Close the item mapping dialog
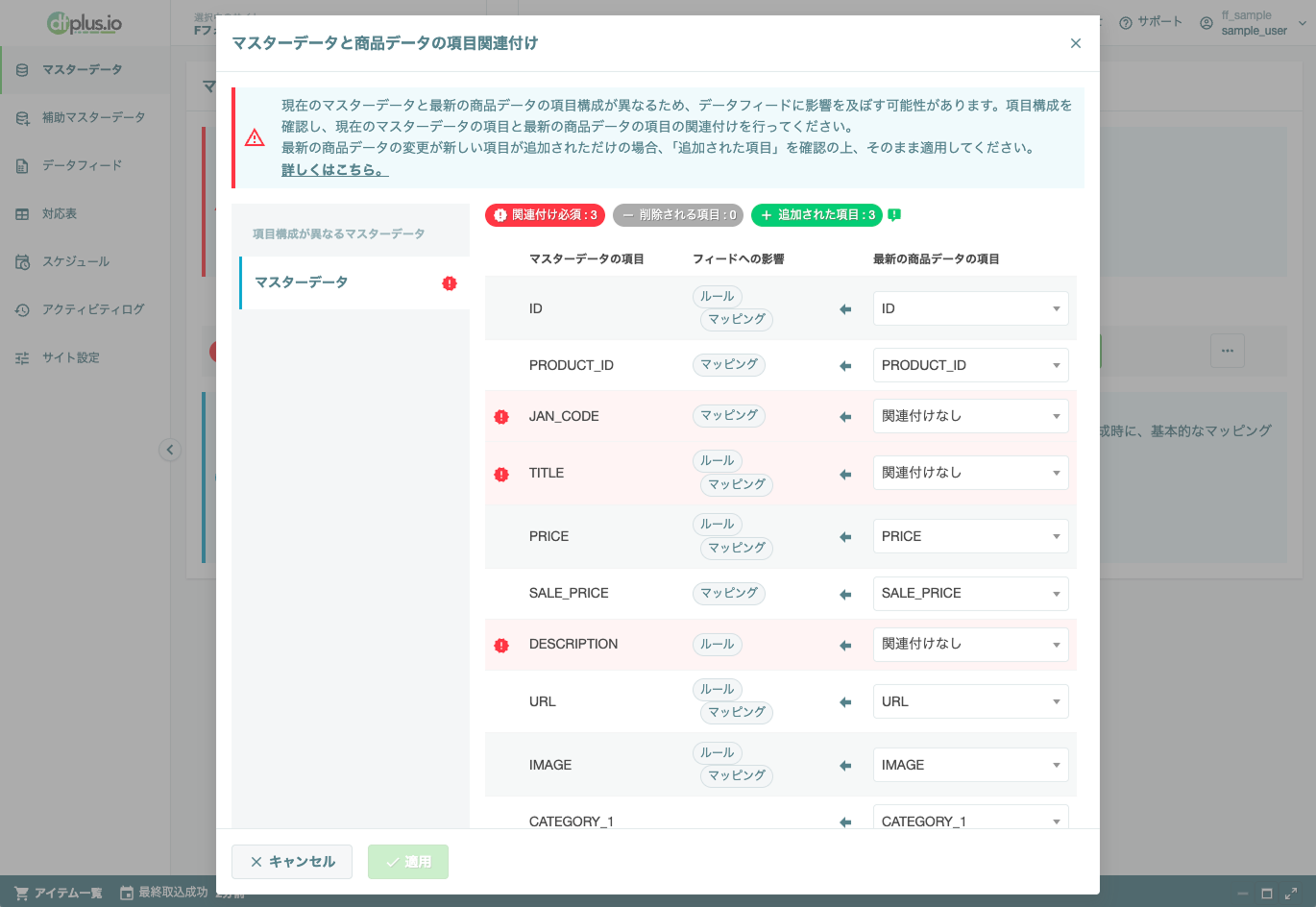 pyautogui.click(x=1075, y=43)
